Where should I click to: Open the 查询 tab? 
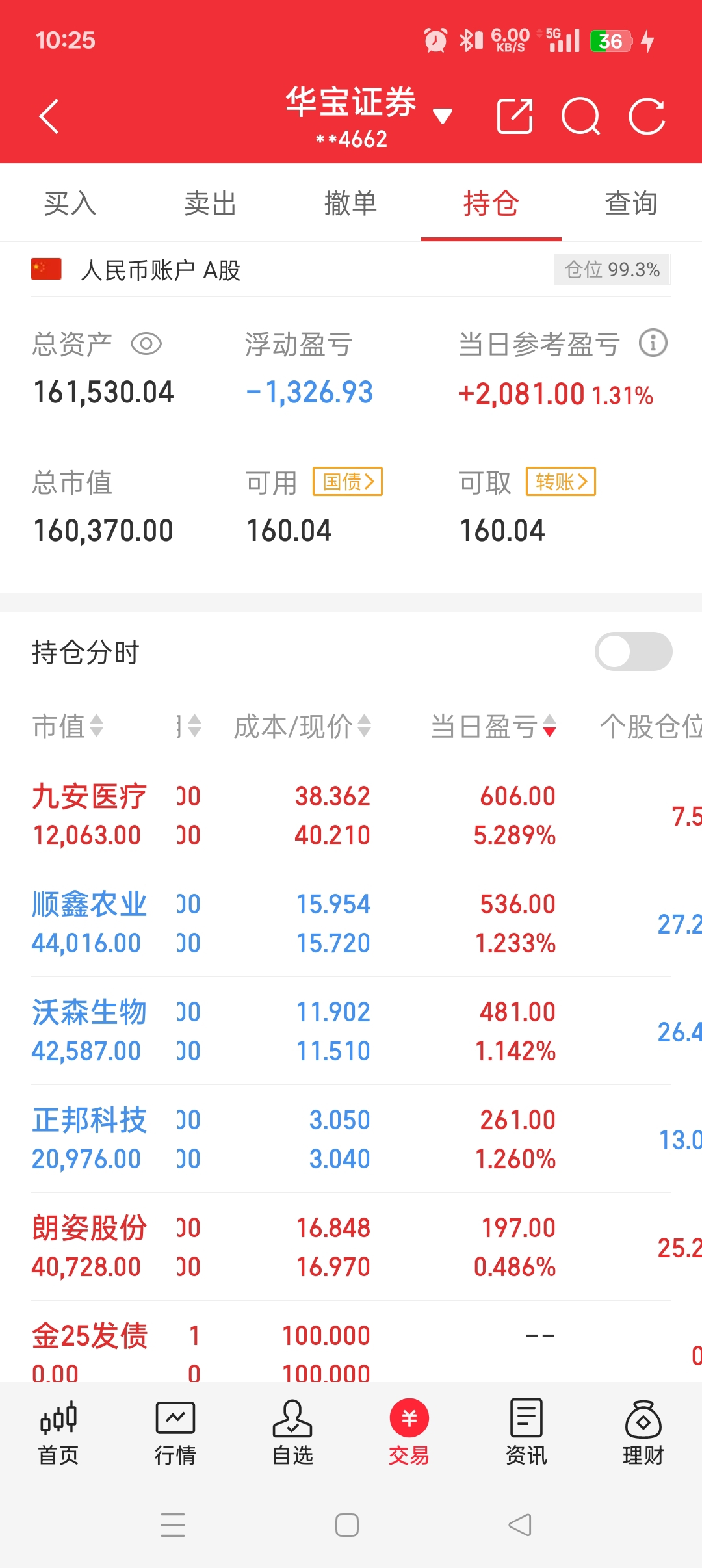pos(632,203)
